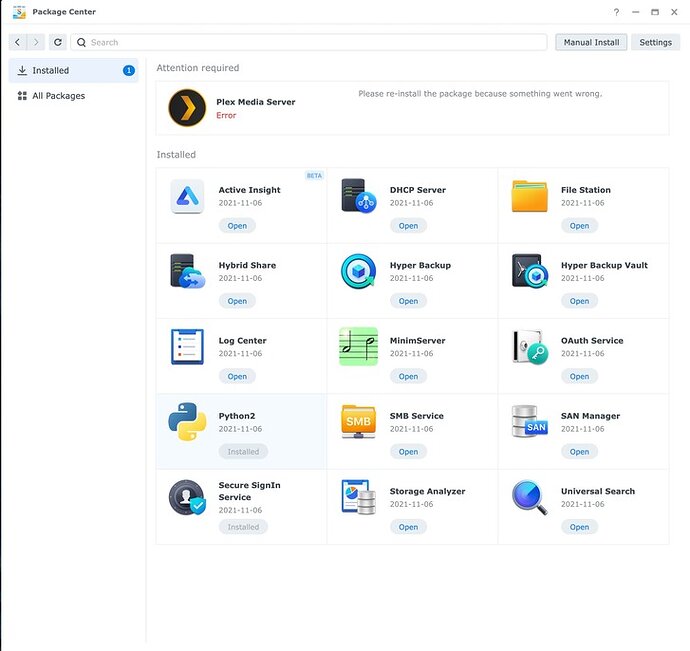Click the grid icon next to All Packages

pyautogui.click(x=22, y=96)
